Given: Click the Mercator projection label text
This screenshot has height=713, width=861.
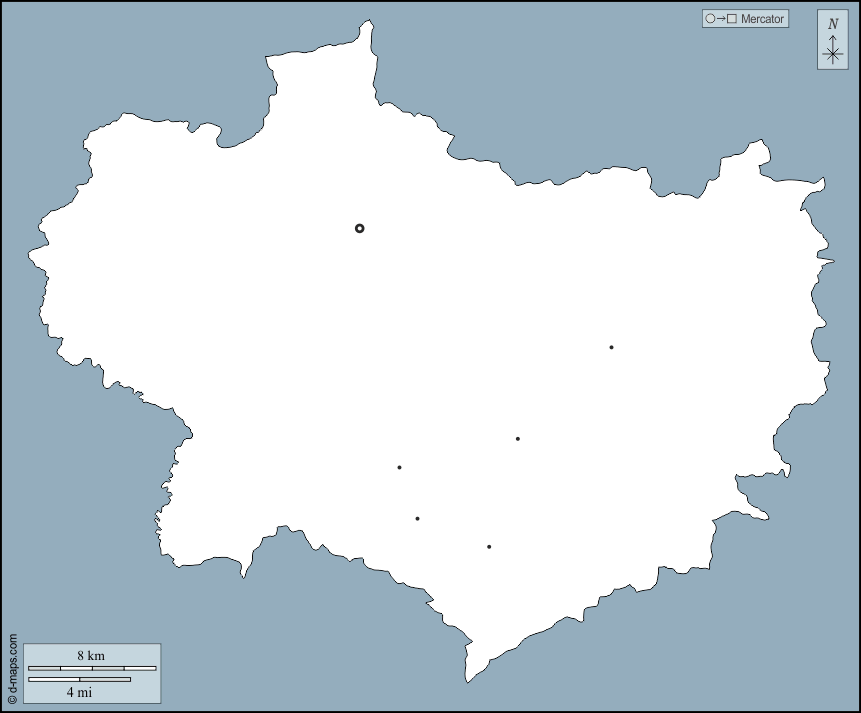Looking at the screenshot, I should coord(763,19).
